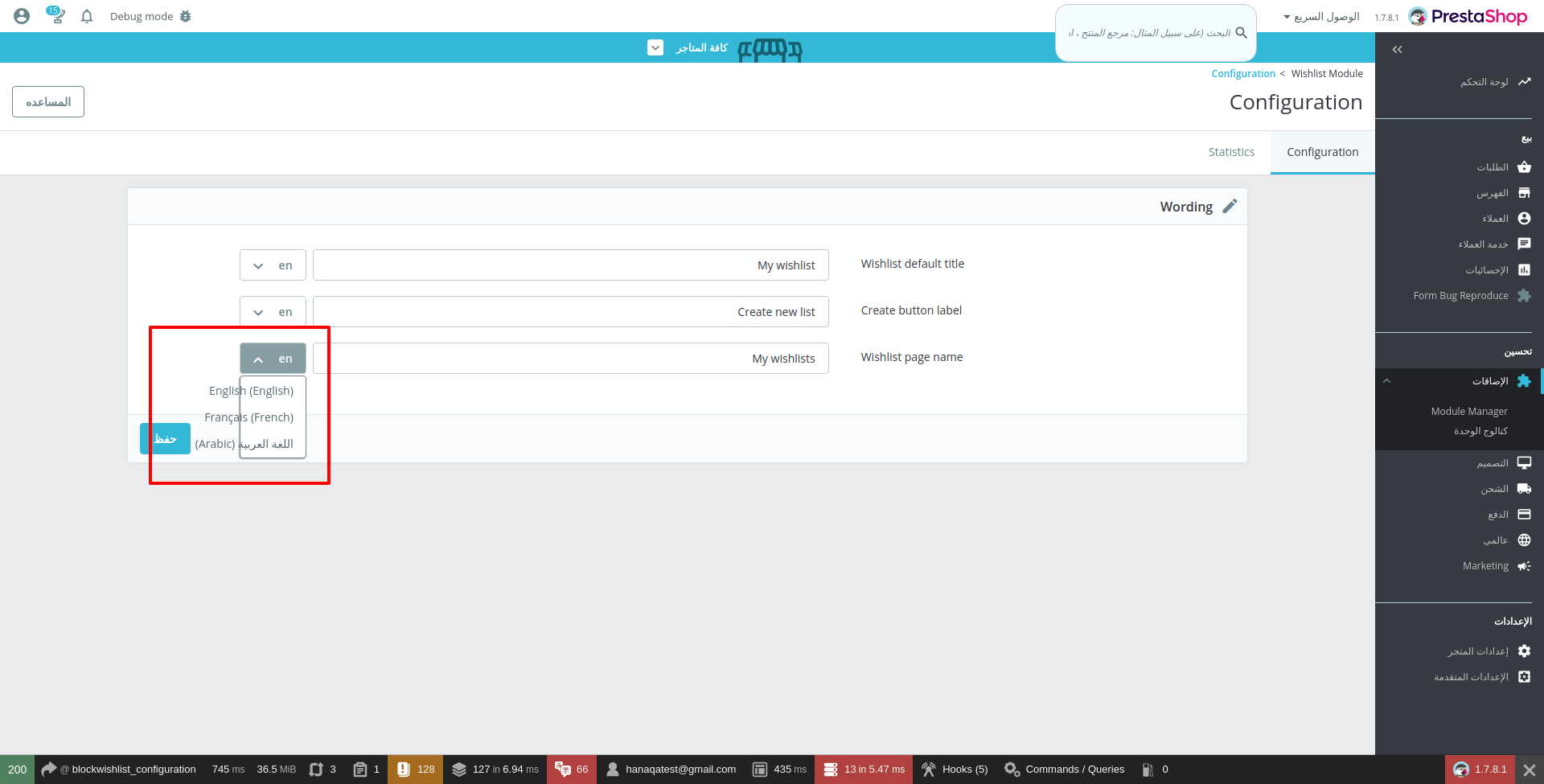Select اللغة العربية (Arabic) from language list

(x=249, y=443)
